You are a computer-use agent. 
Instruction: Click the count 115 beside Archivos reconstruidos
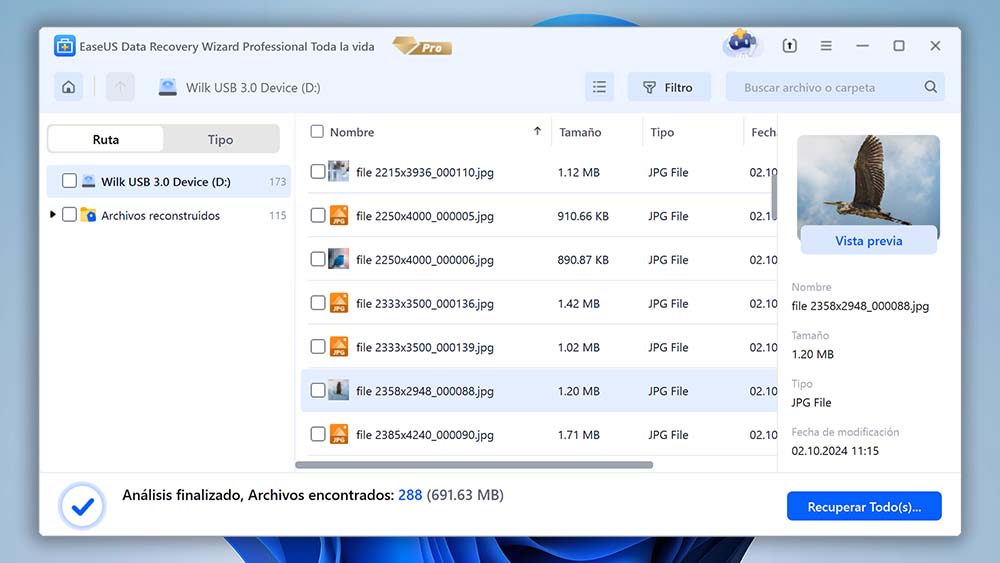coord(277,216)
